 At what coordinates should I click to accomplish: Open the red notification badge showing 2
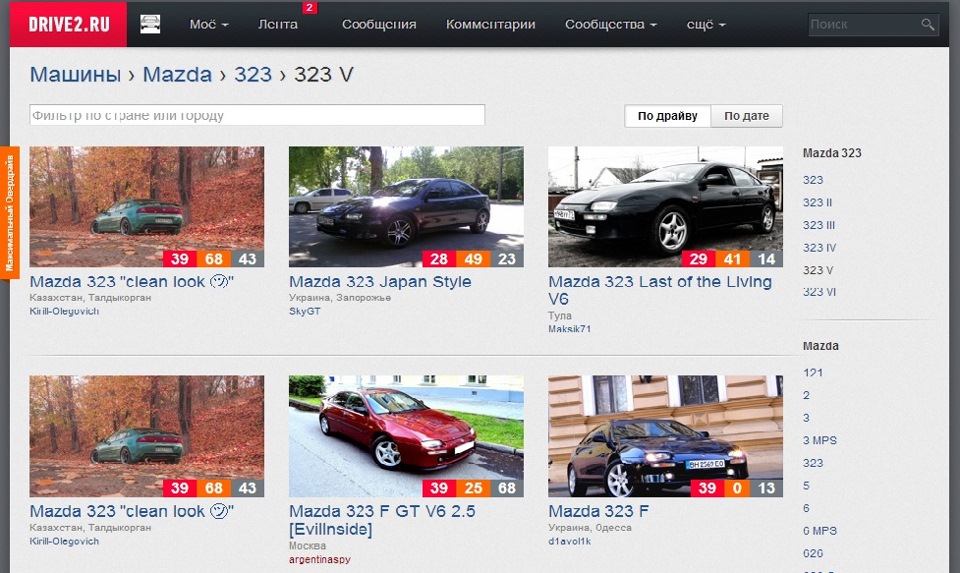point(309,7)
